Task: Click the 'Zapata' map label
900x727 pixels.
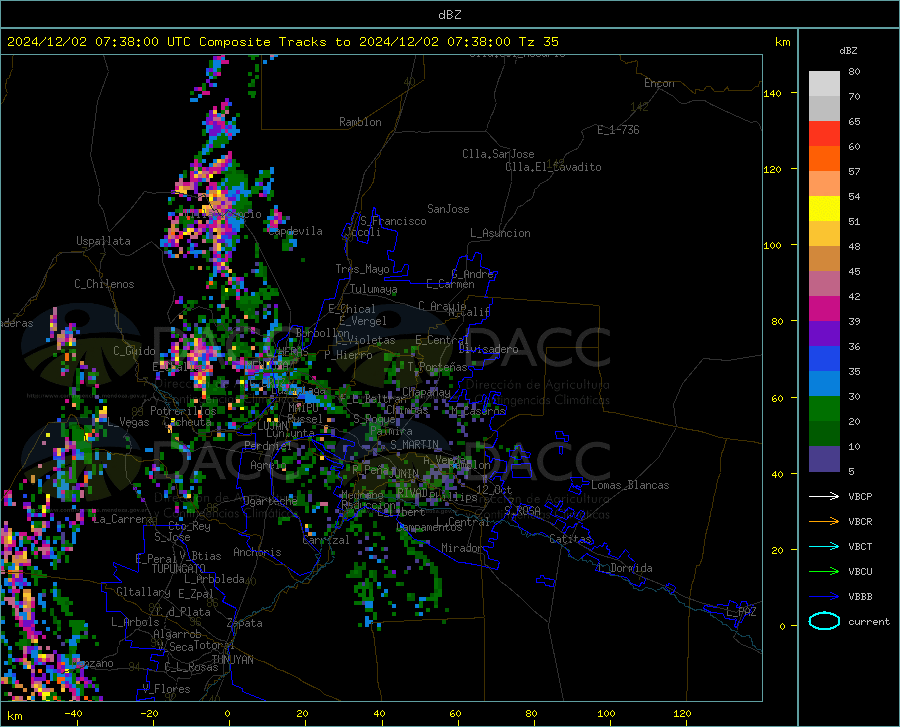Action: pos(245,623)
